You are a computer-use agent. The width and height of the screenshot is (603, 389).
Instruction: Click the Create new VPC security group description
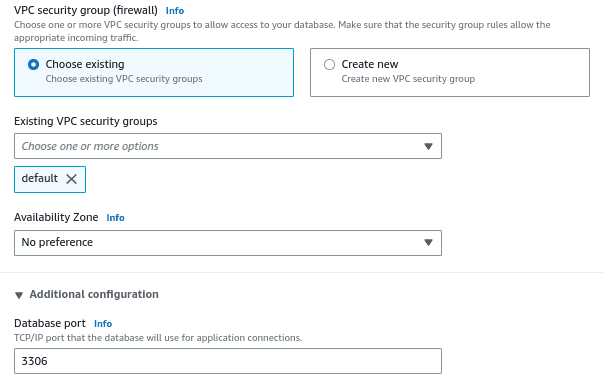(x=408, y=79)
